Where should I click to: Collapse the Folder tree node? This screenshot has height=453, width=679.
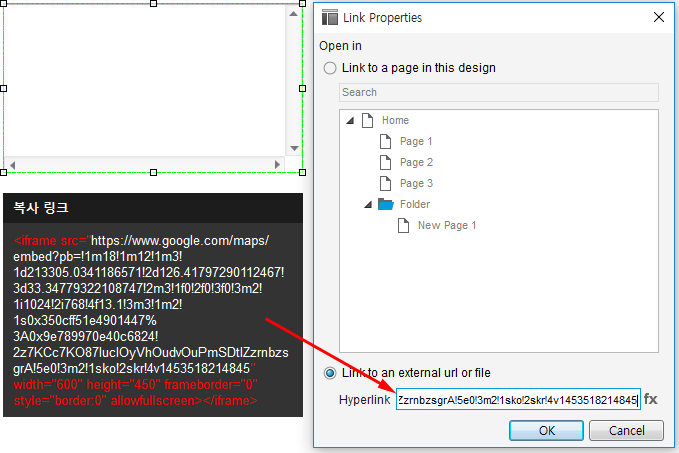[x=368, y=204]
